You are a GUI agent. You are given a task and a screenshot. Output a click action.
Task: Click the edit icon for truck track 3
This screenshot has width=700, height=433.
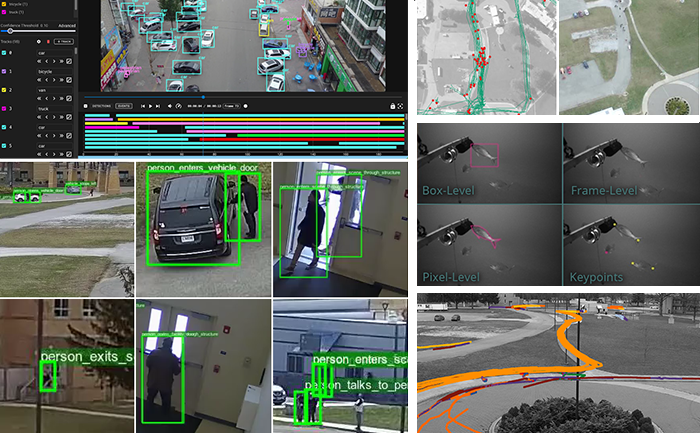pyautogui.click(x=69, y=117)
